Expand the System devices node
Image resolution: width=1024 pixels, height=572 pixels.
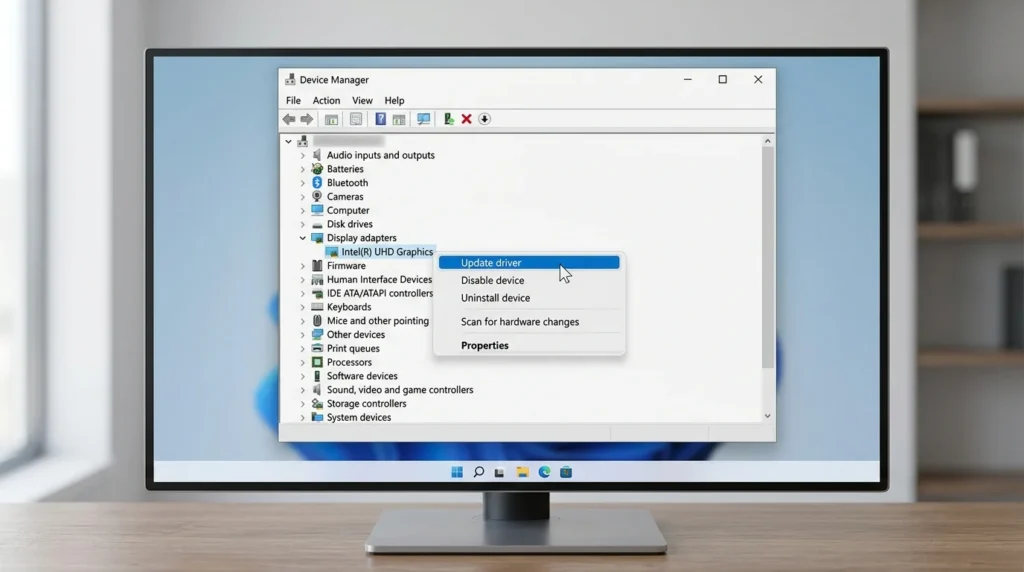(302, 417)
